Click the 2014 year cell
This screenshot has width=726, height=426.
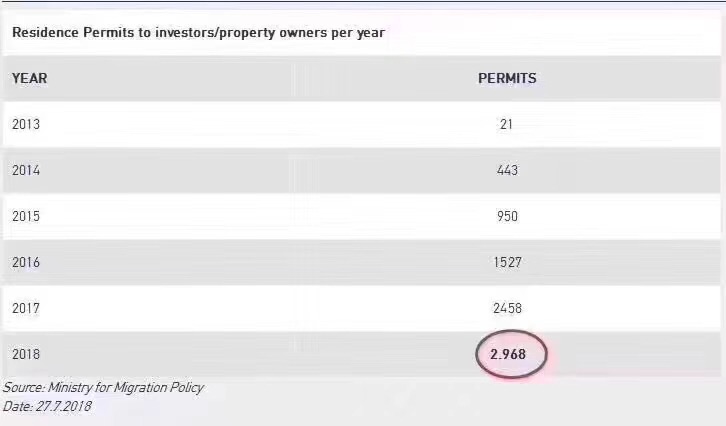pos(26,170)
